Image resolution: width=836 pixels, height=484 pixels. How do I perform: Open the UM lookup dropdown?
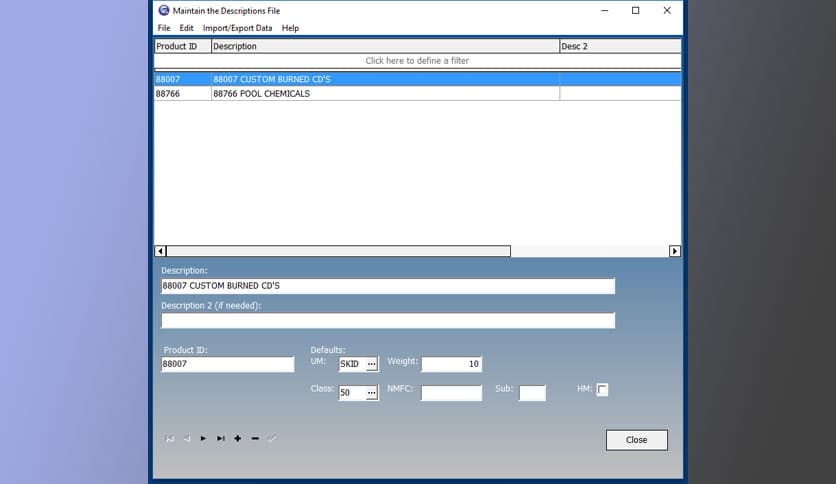[372, 364]
